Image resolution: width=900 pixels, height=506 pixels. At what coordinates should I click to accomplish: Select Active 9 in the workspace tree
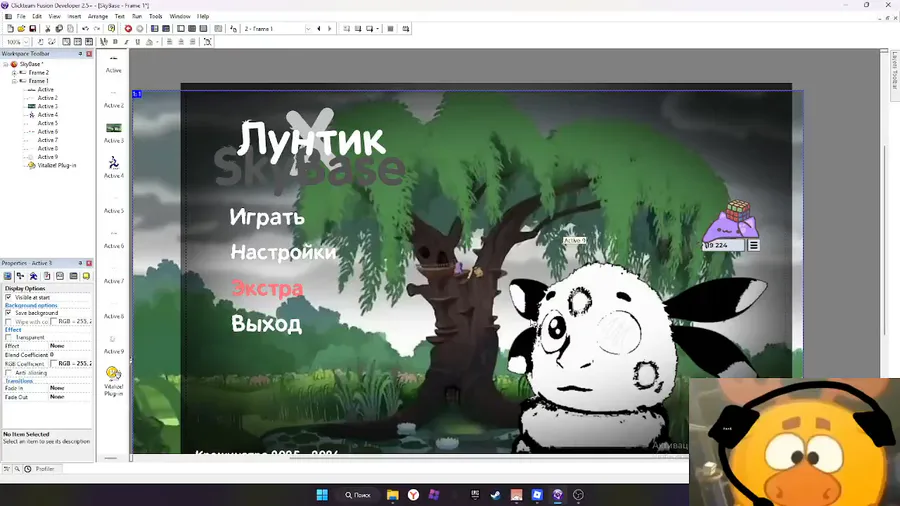(47, 157)
